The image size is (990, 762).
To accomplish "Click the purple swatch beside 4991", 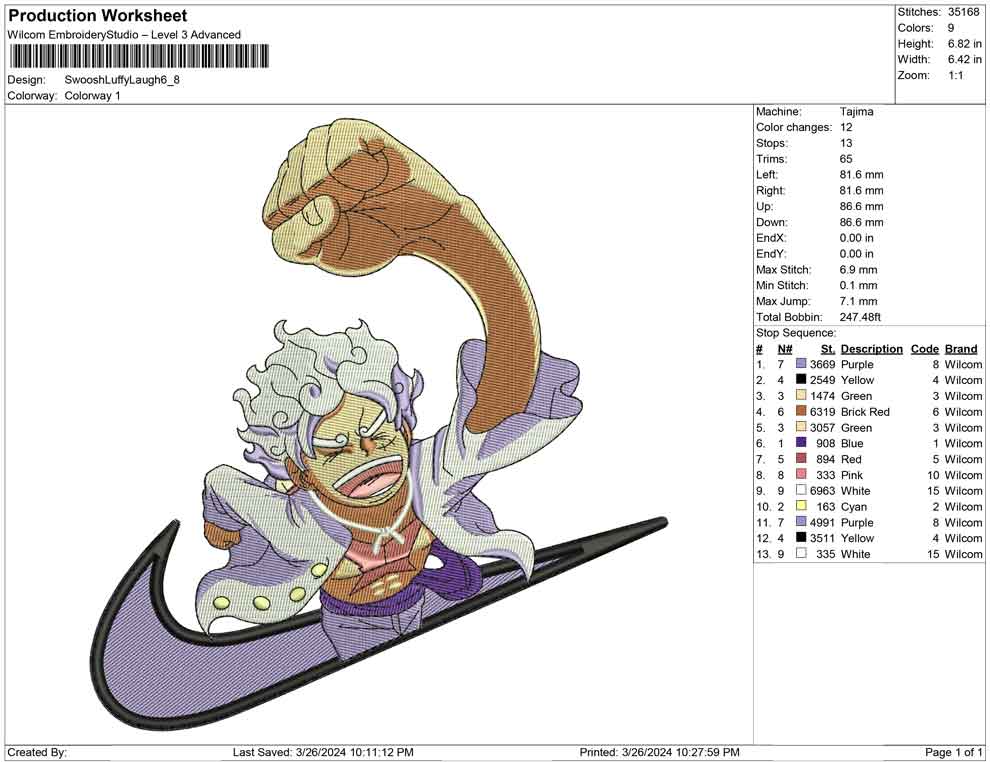I will click(801, 522).
